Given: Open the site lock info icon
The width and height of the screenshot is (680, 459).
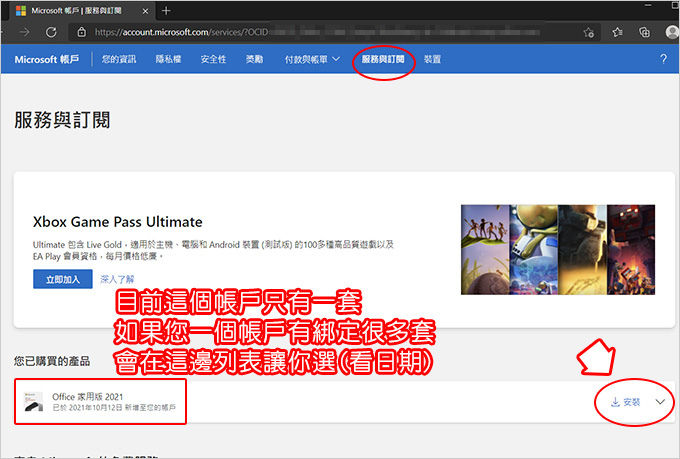Looking at the screenshot, I should point(81,32).
